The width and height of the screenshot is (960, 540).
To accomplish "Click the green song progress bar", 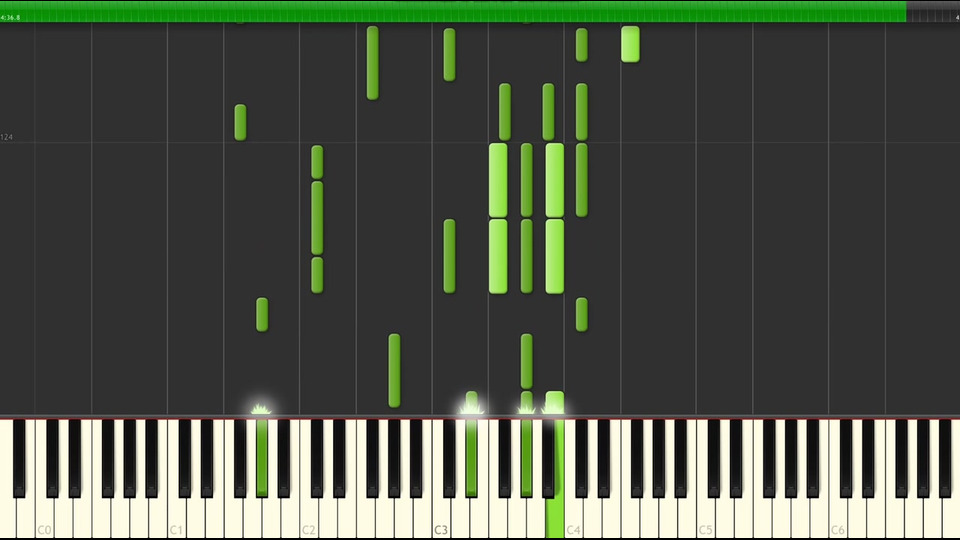I will [x=453, y=12].
